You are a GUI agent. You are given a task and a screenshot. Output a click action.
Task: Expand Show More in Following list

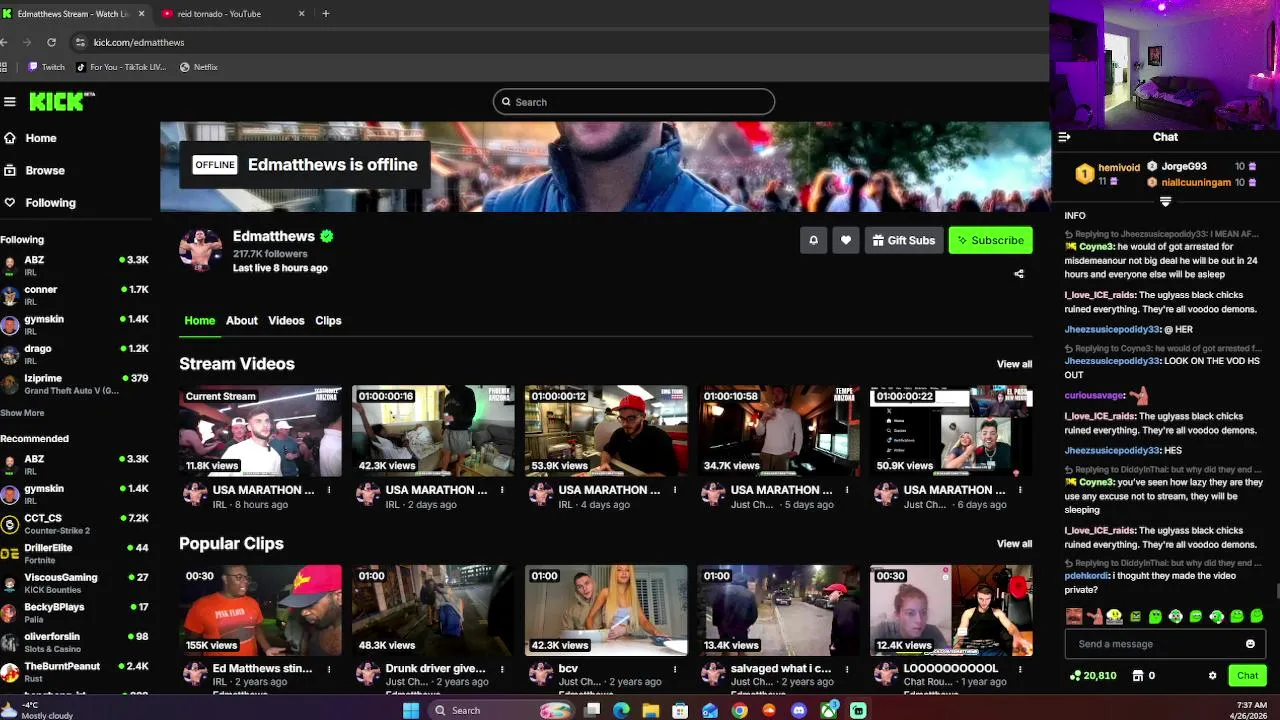point(22,413)
